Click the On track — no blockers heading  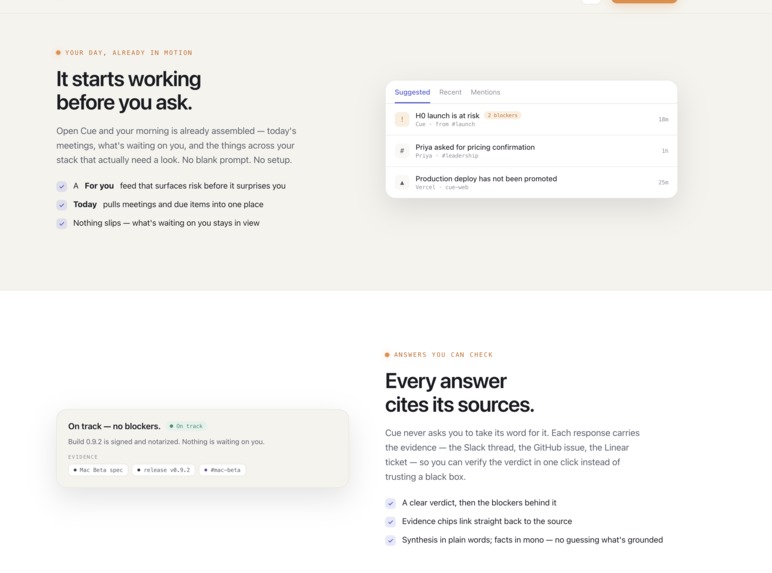tap(114, 426)
